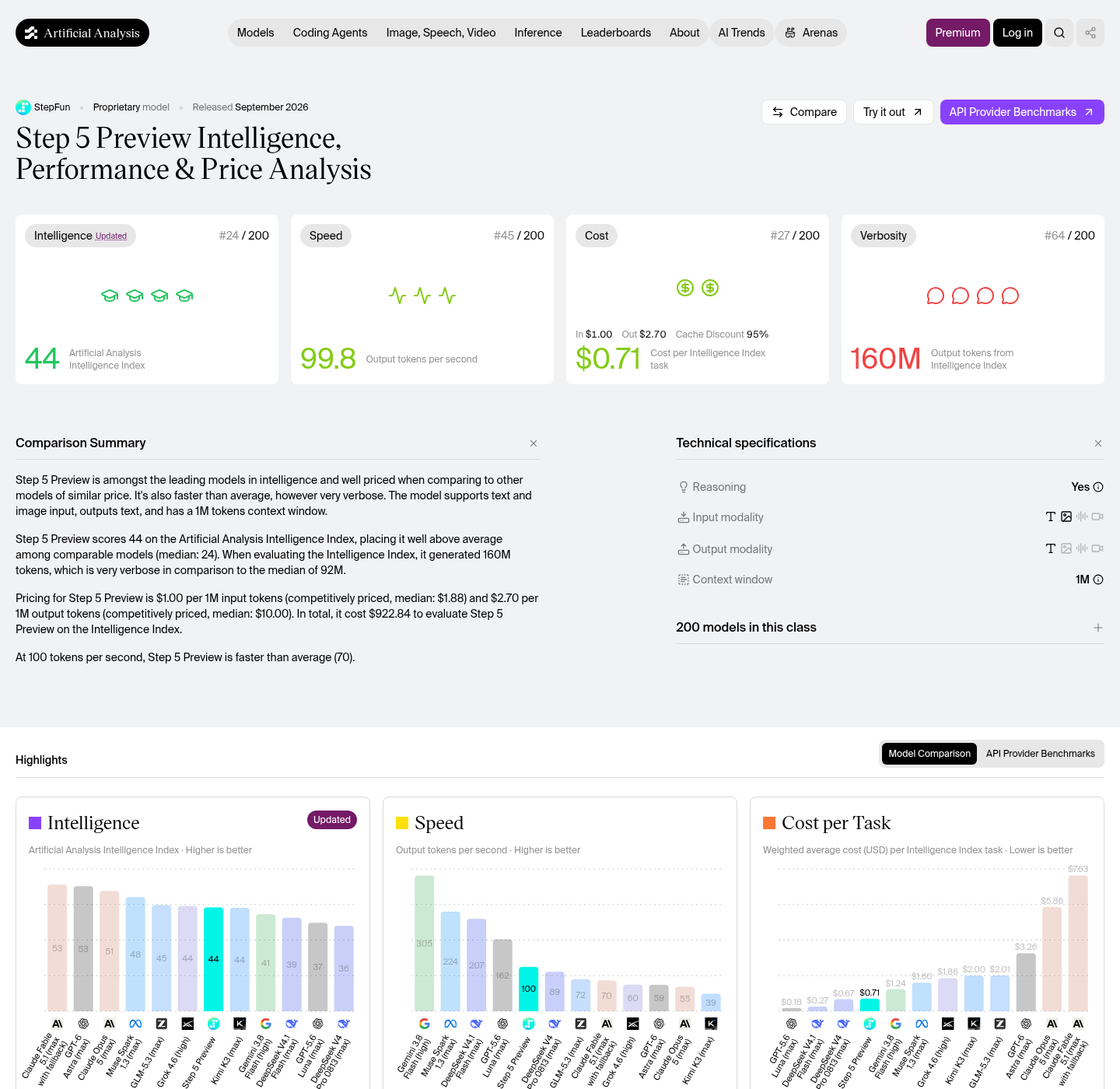Click the info icon next to Reasoning Yes

pos(1098,487)
